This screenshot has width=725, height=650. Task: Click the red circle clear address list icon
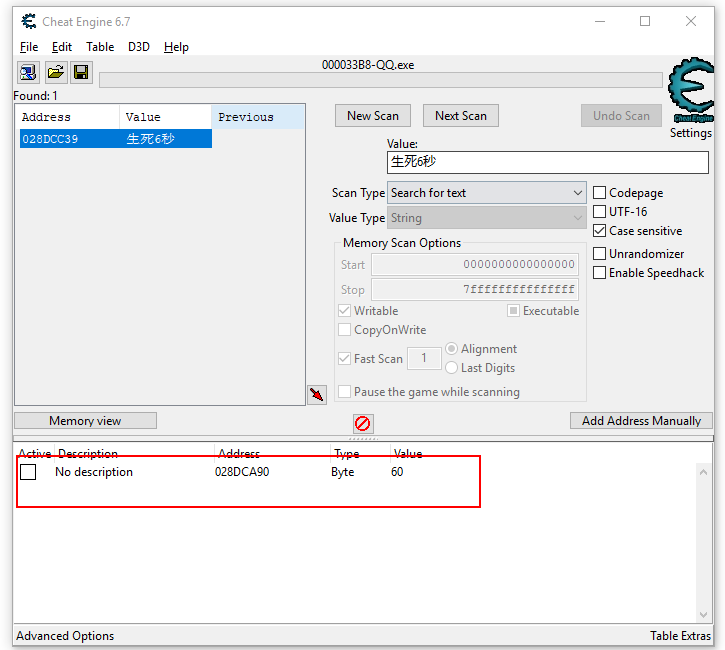(363, 423)
